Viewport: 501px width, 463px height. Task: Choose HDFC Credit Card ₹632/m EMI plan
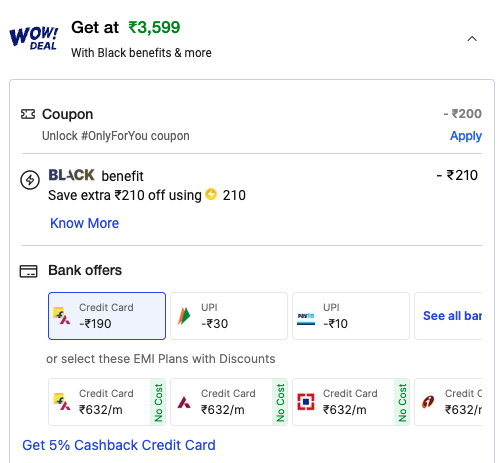[351, 402]
